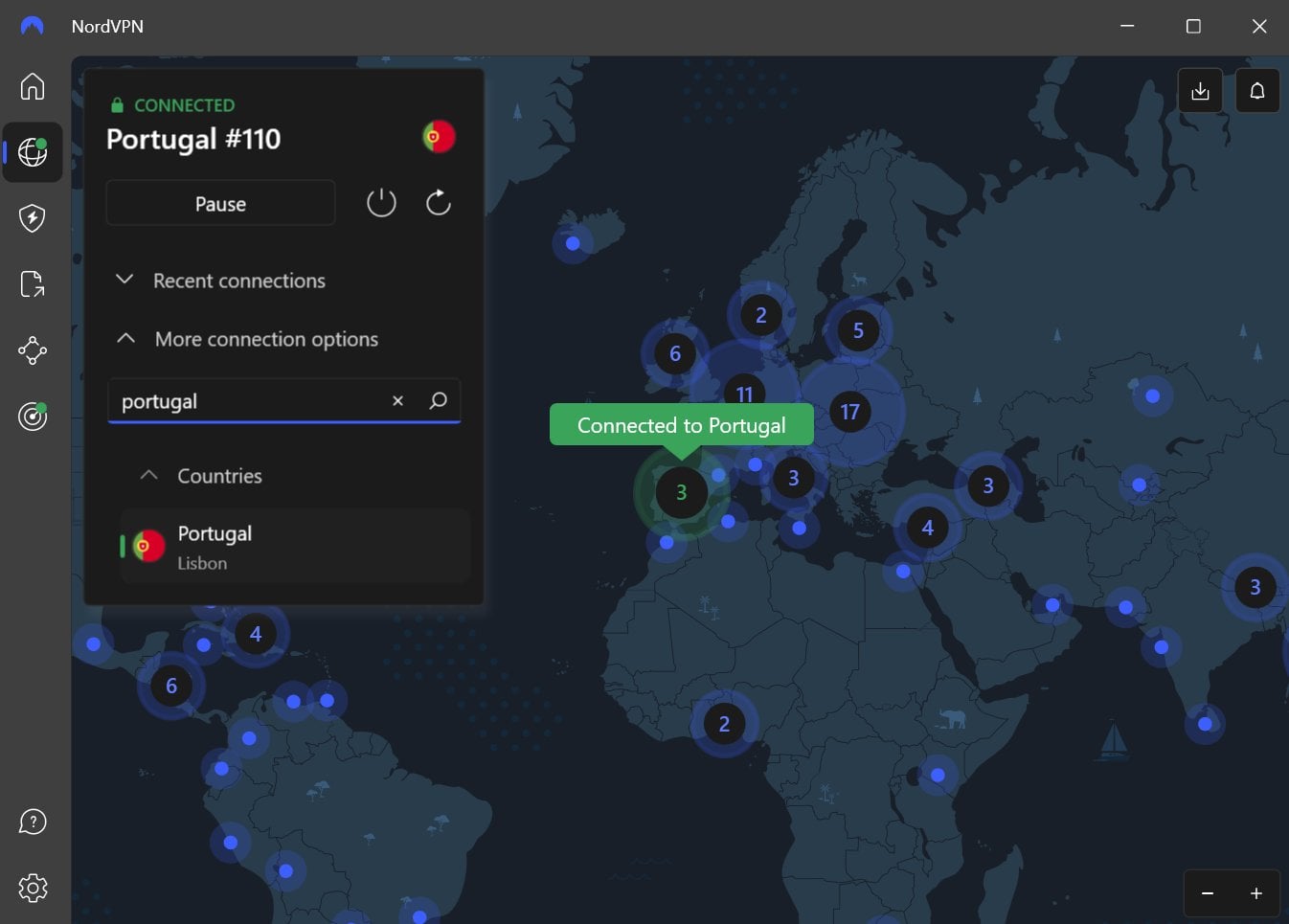The image size is (1289, 924).
Task: Select the VPN globe icon in sidebar
Action: (32, 151)
